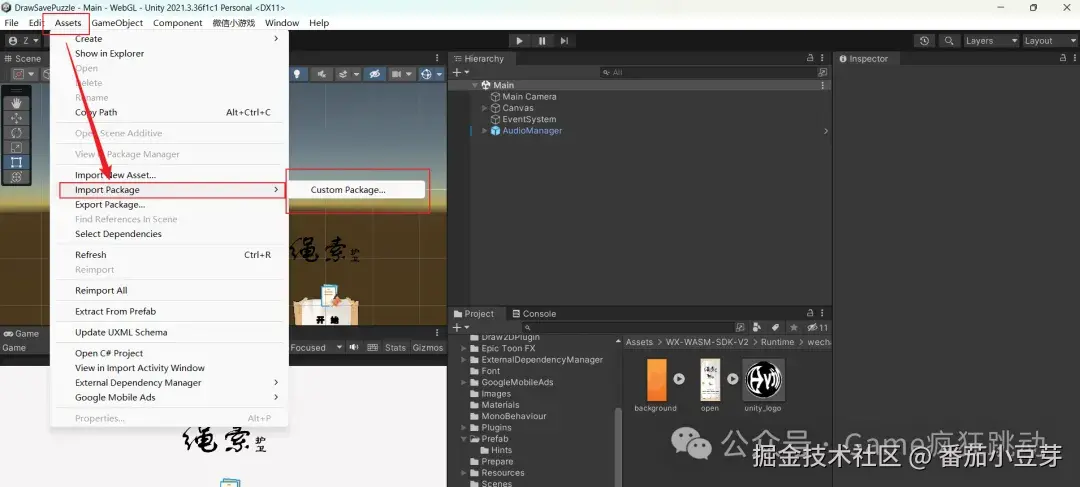The image size is (1080, 487).
Task: Advance one frame with Step
Action: point(564,41)
